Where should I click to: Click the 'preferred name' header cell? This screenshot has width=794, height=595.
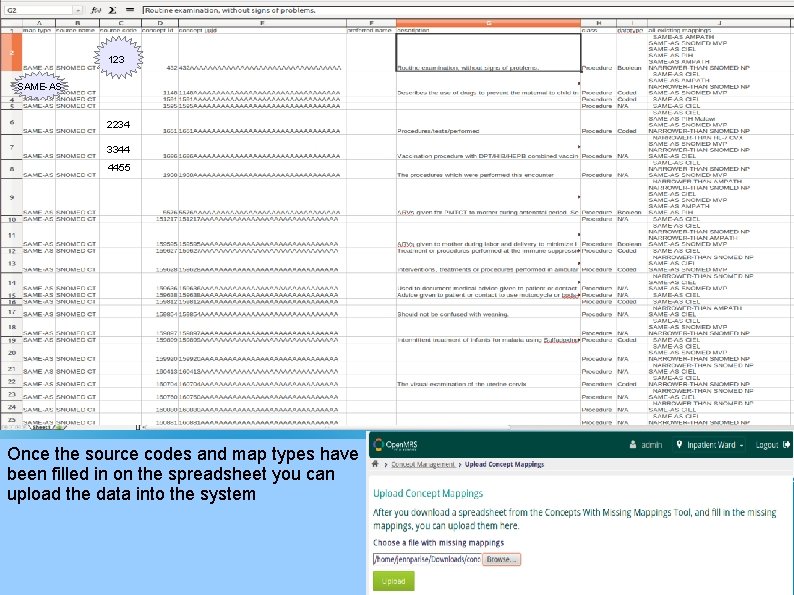point(371,30)
